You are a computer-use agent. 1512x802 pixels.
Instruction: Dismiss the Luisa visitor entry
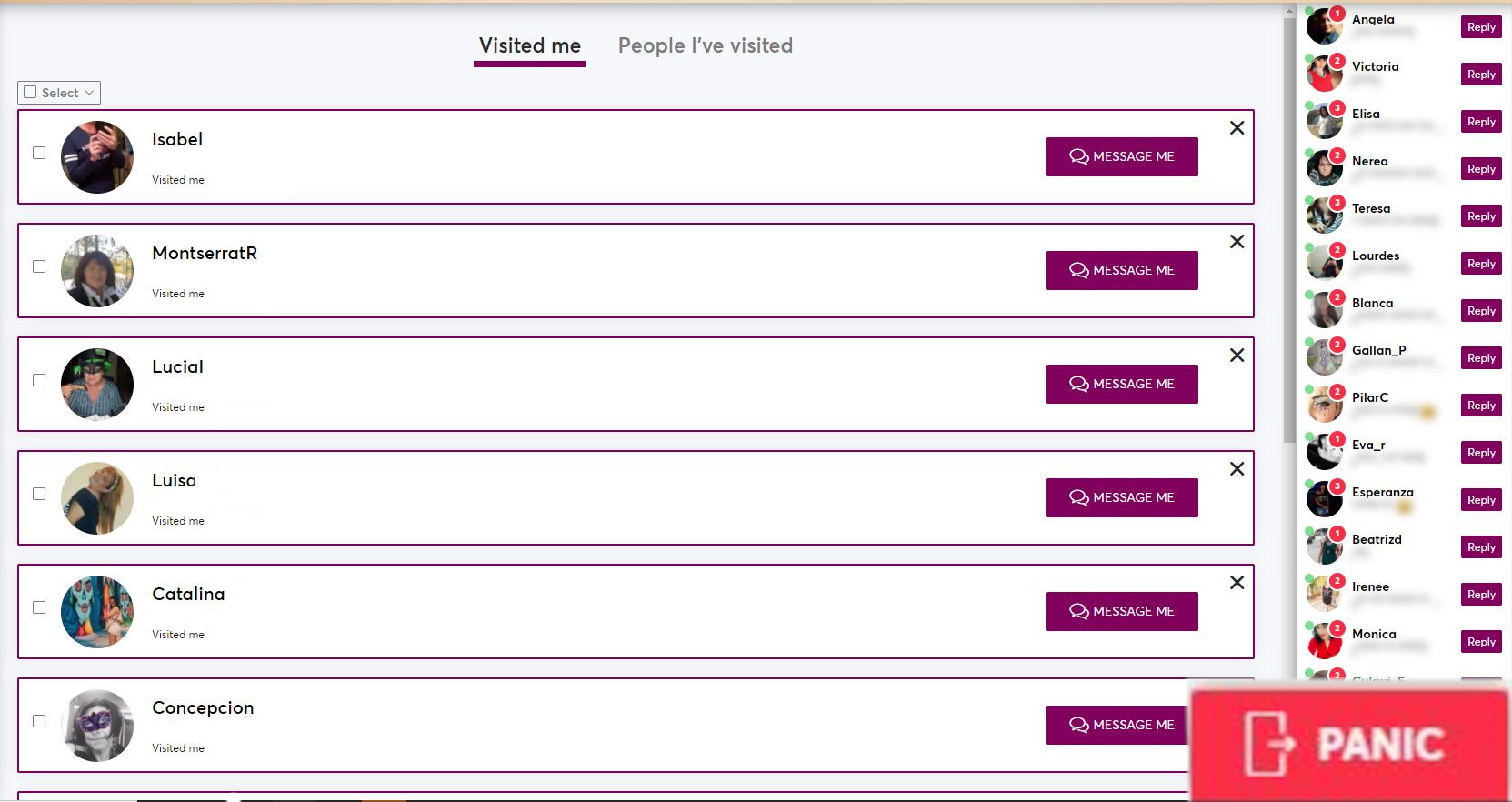coord(1237,469)
